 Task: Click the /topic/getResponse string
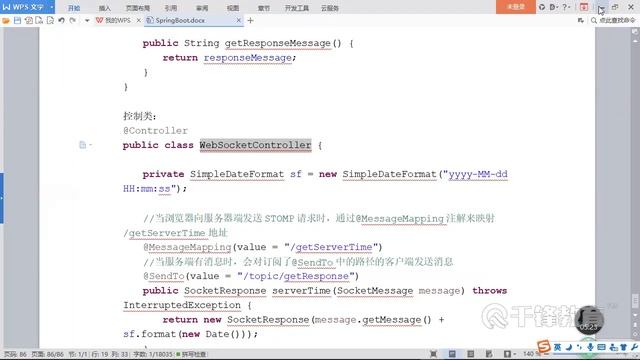(296, 276)
